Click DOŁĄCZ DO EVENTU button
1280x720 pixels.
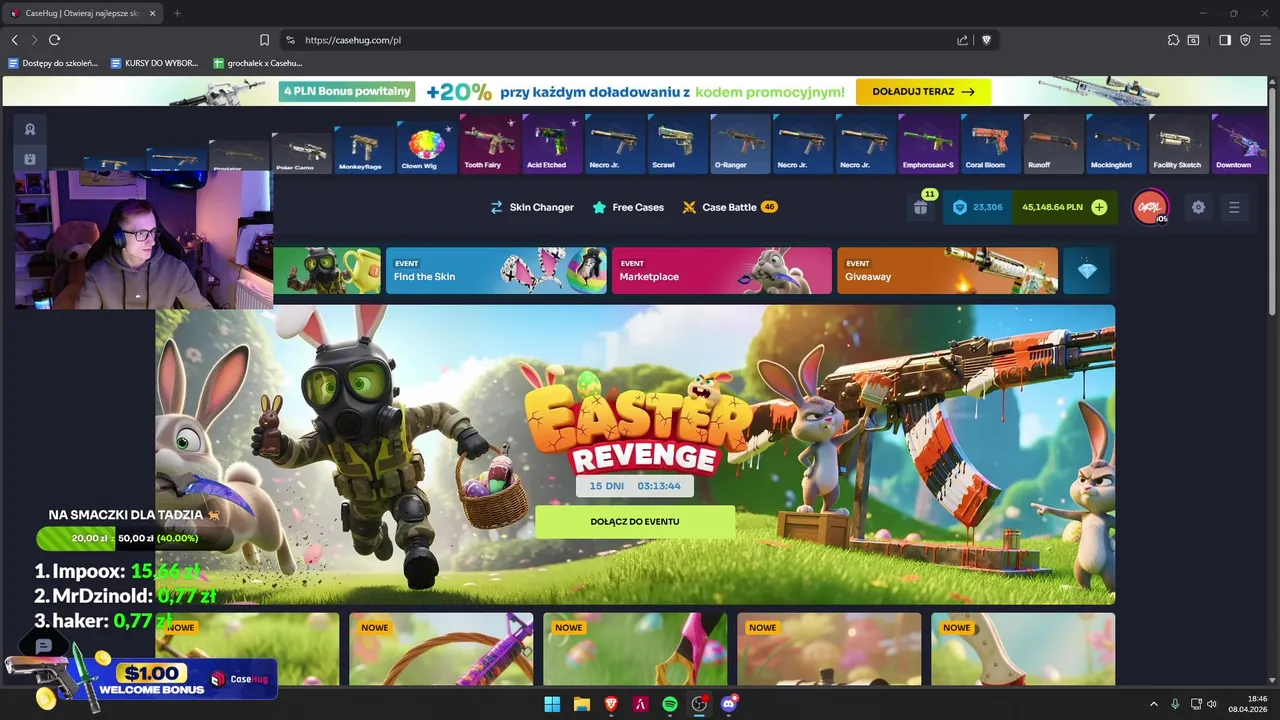click(x=635, y=522)
